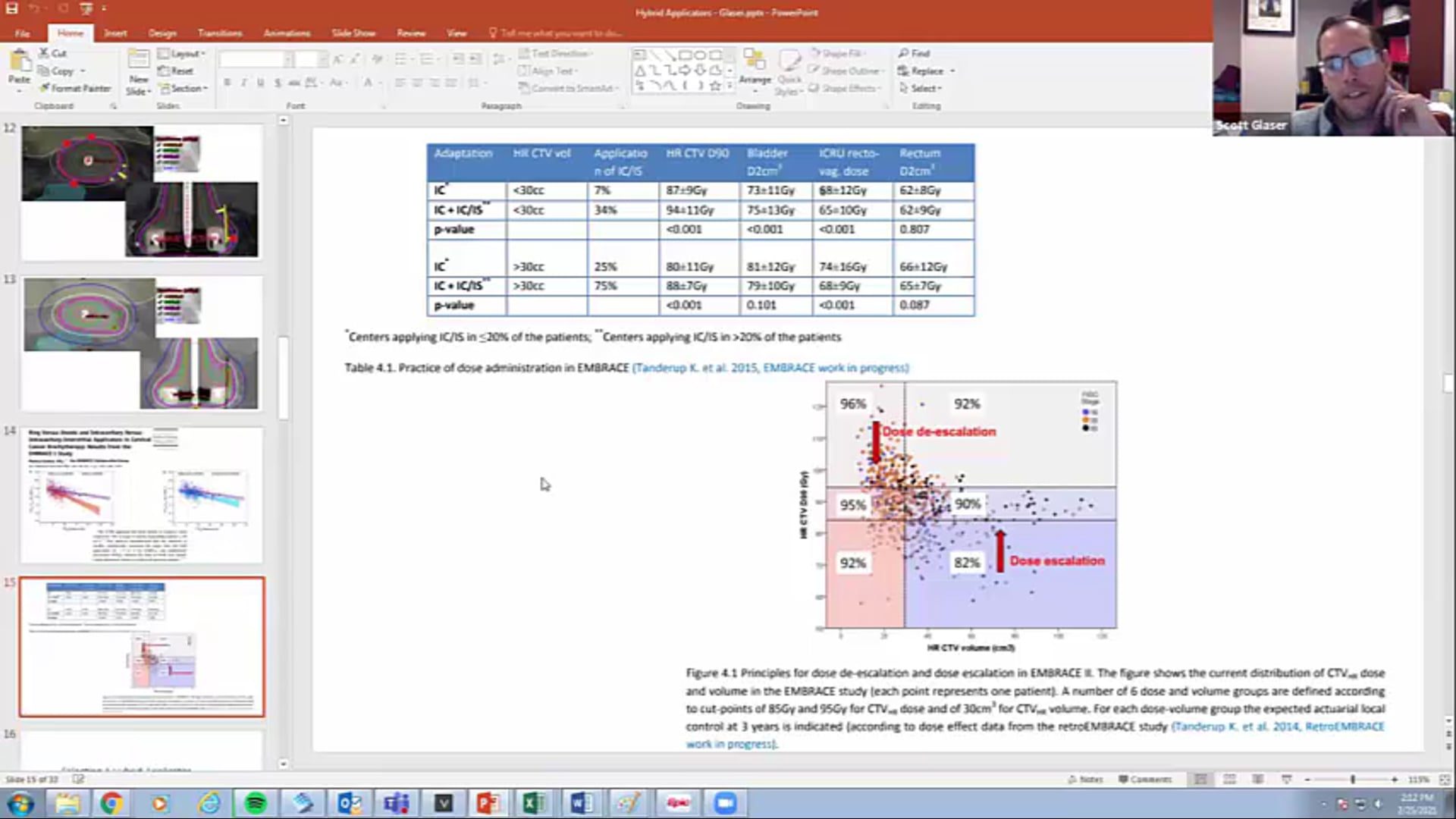This screenshot has height=819, width=1456.
Task: Click the Format Painter brush icon
Action: [45, 88]
